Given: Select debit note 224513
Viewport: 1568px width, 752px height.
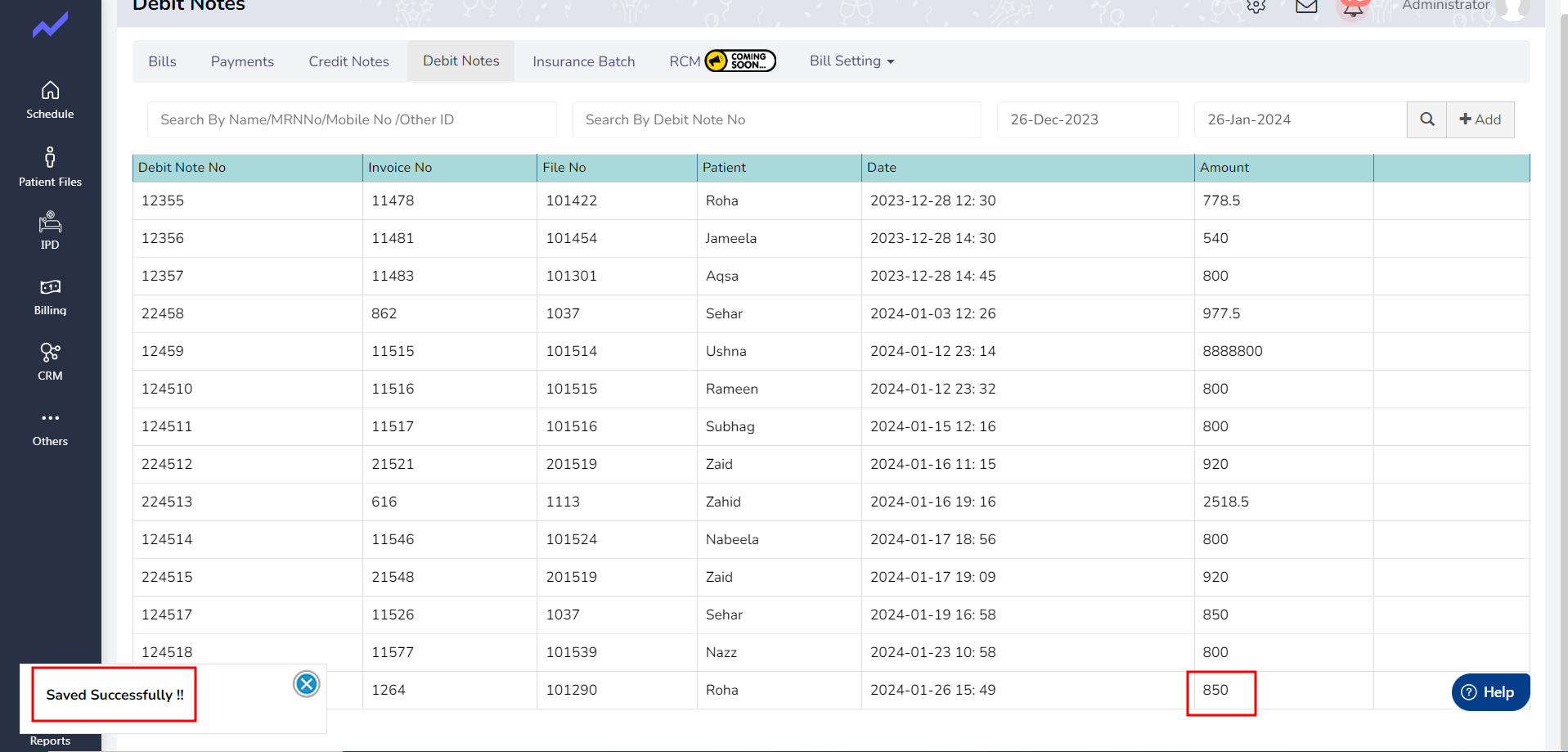Looking at the screenshot, I should tap(167, 502).
